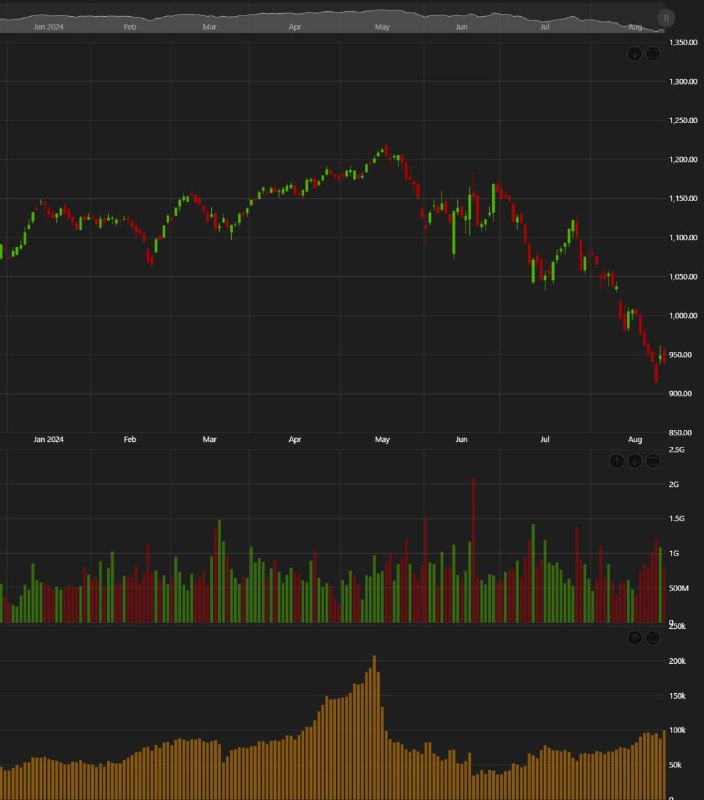This screenshot has width=704, height=800.
Task: Move the price chart pane down
Action: pyautogui.click(x=635, y=53)
